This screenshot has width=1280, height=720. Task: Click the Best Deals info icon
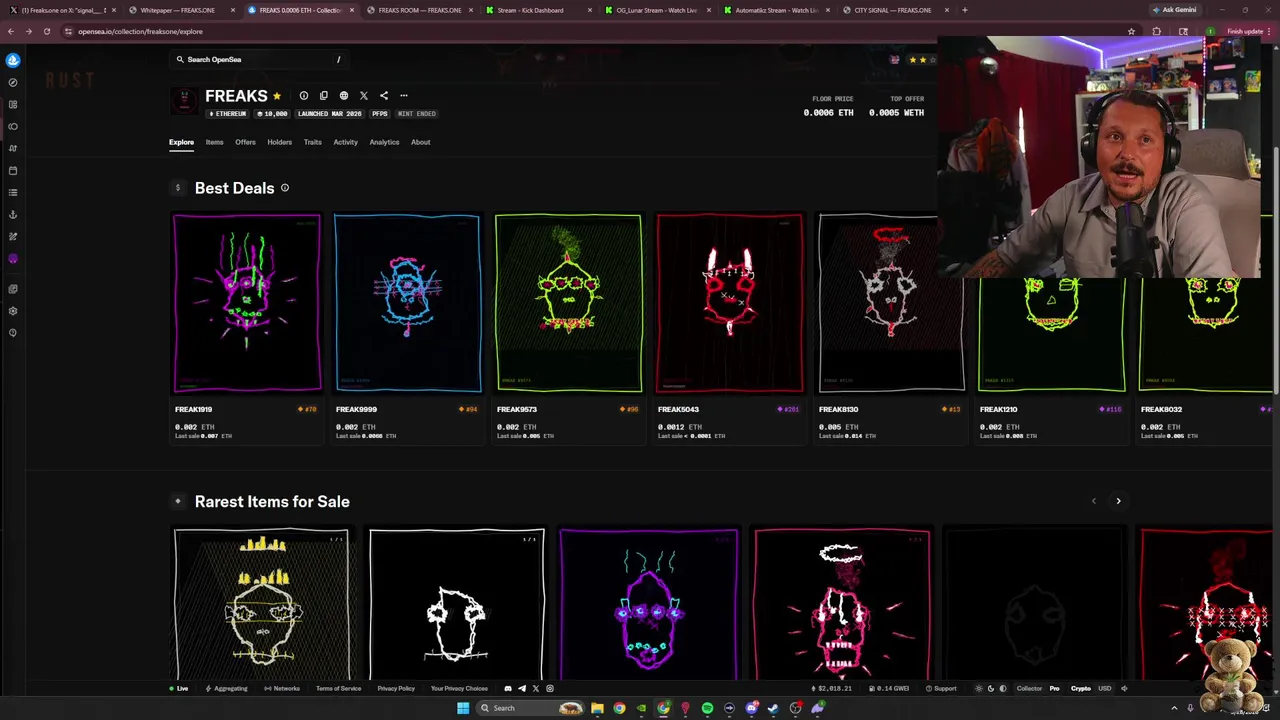click(x=285, y=188)
